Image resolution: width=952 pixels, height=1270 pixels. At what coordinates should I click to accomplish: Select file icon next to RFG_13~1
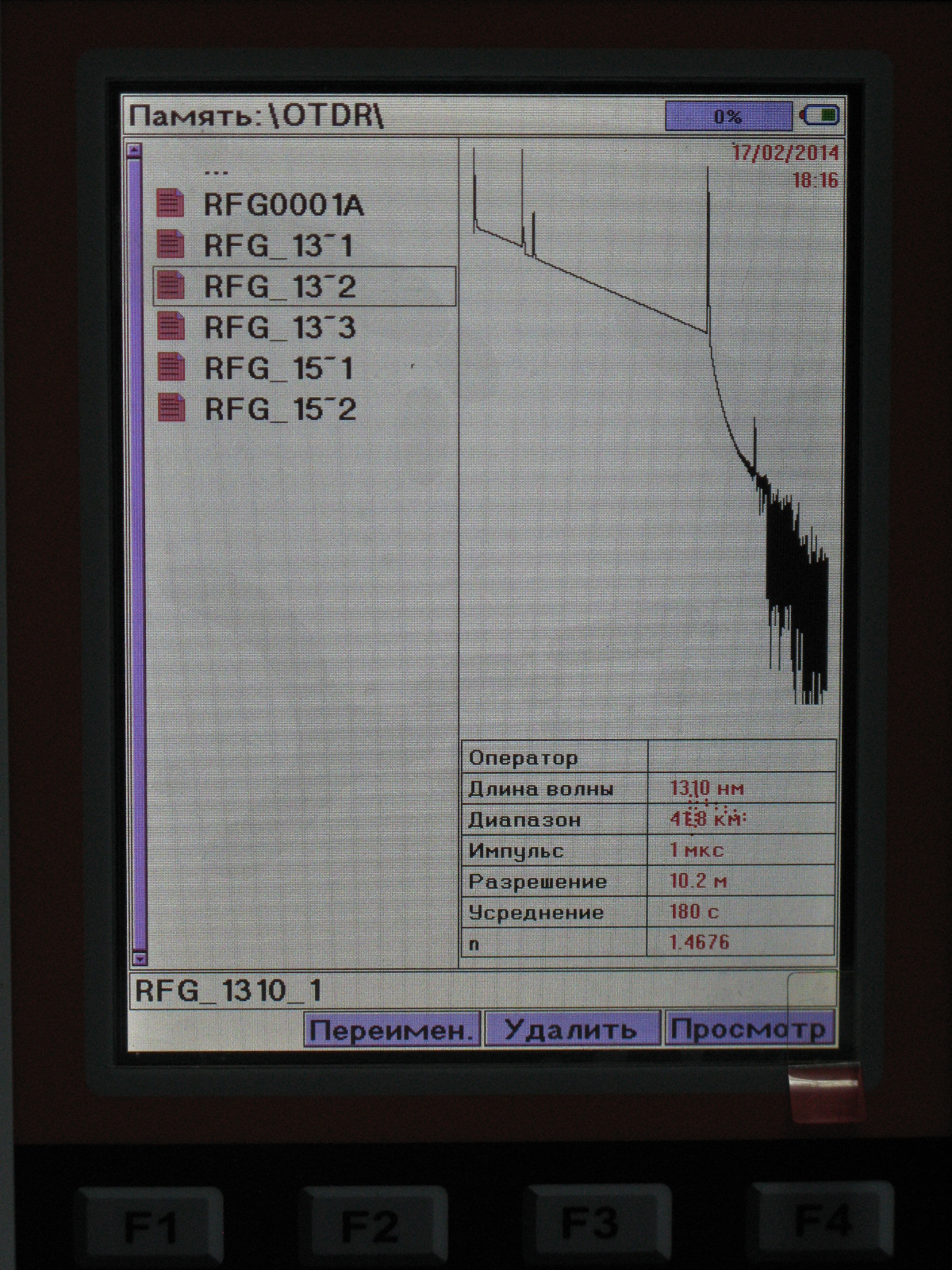click(x=171, y=244)
